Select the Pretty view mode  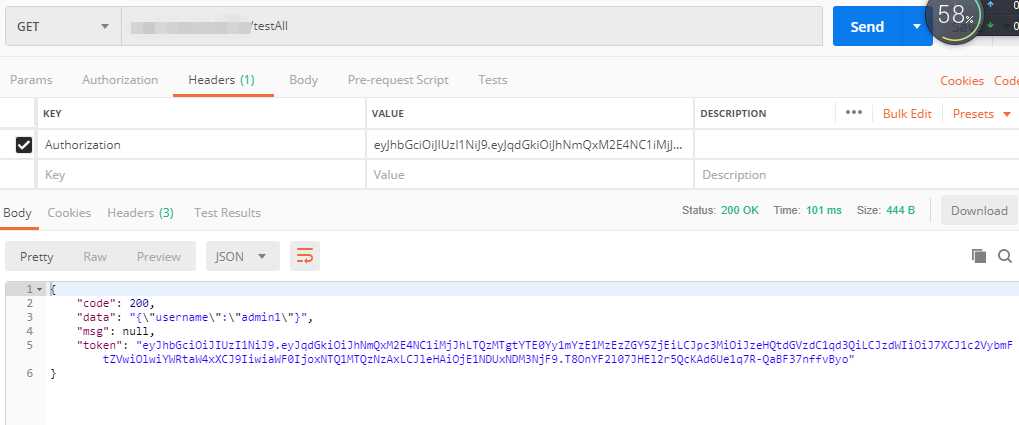click(36, 257)
